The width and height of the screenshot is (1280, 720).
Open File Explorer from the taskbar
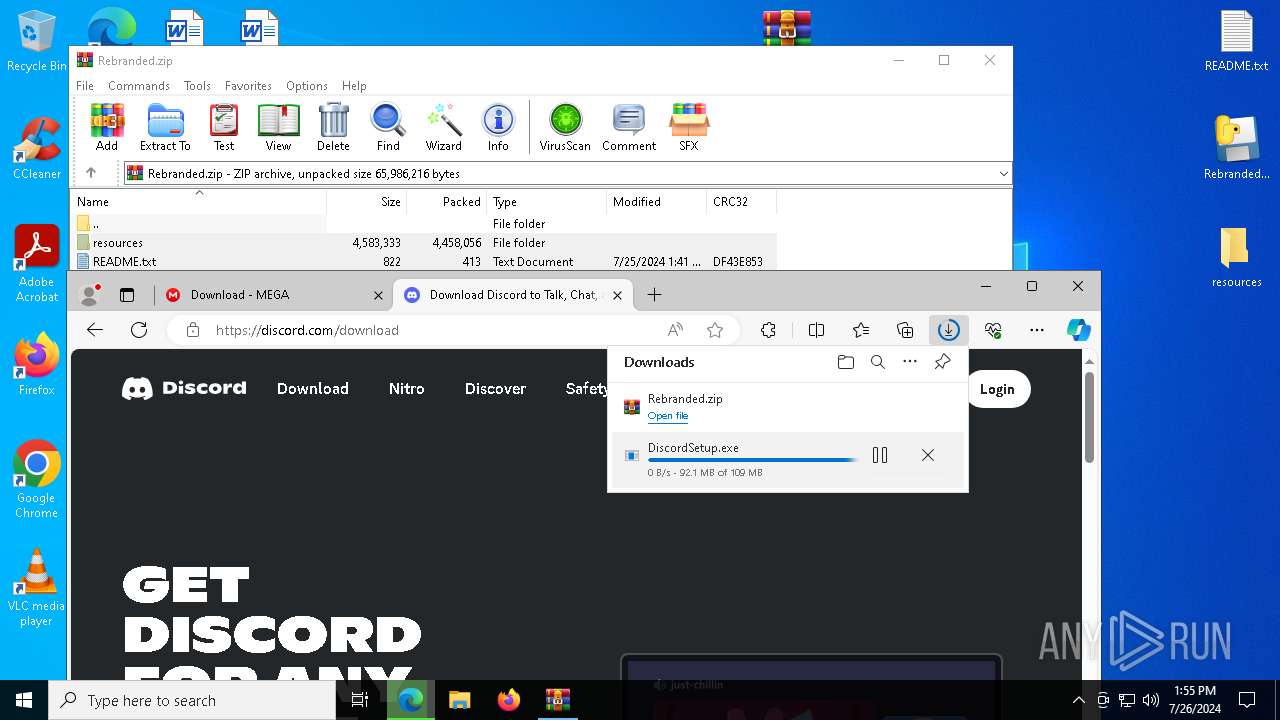(x=459, y=700)
